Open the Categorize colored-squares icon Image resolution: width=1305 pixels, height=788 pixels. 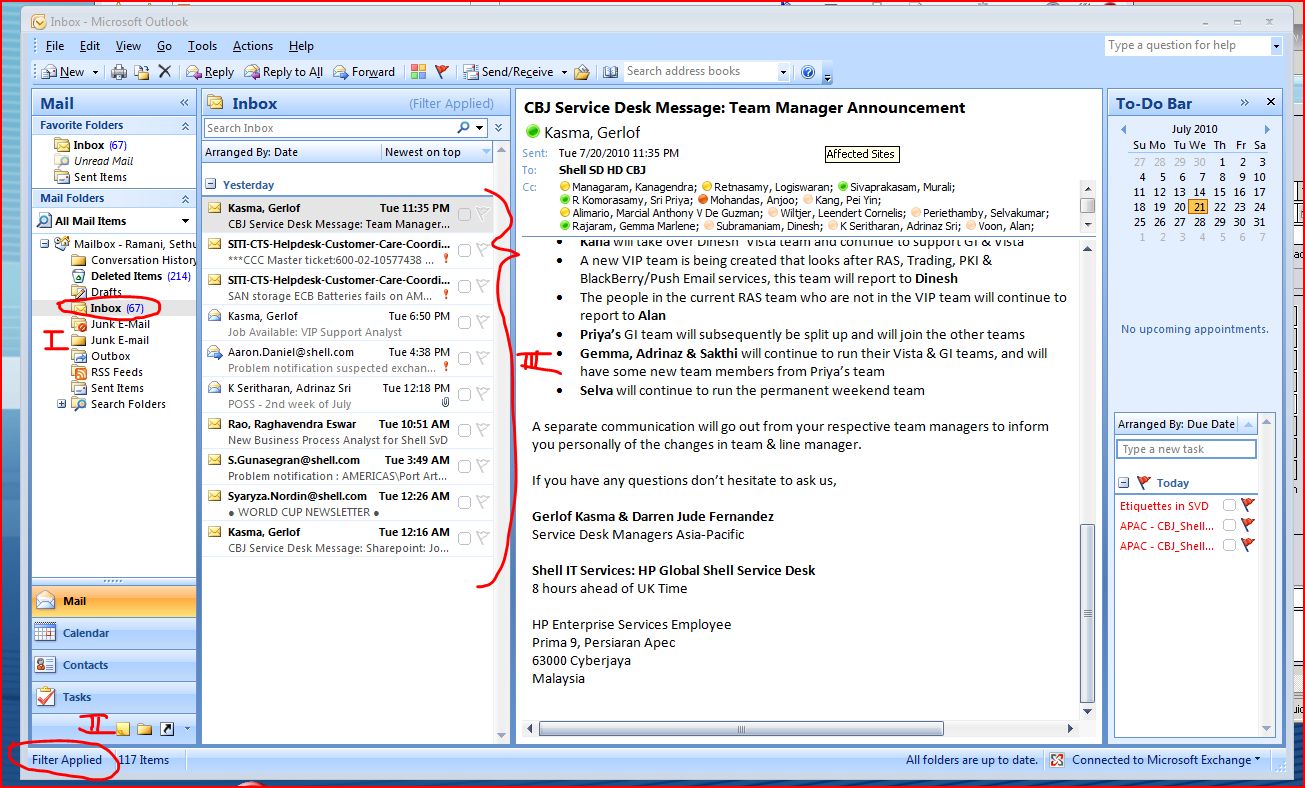coord(418,72)
